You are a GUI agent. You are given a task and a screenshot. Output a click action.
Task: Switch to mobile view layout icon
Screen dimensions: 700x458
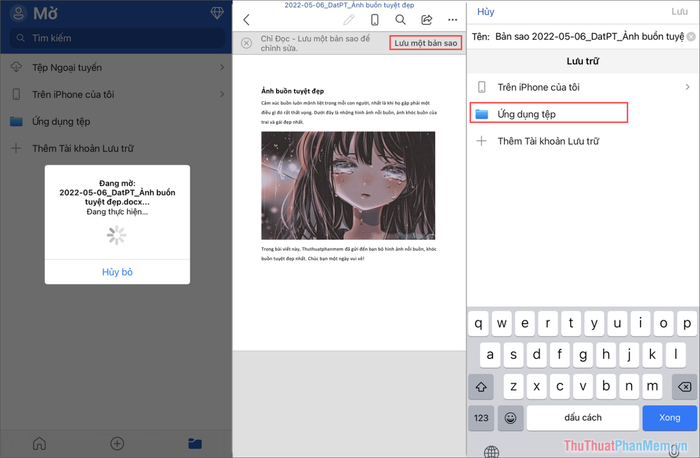coord(374,20)
